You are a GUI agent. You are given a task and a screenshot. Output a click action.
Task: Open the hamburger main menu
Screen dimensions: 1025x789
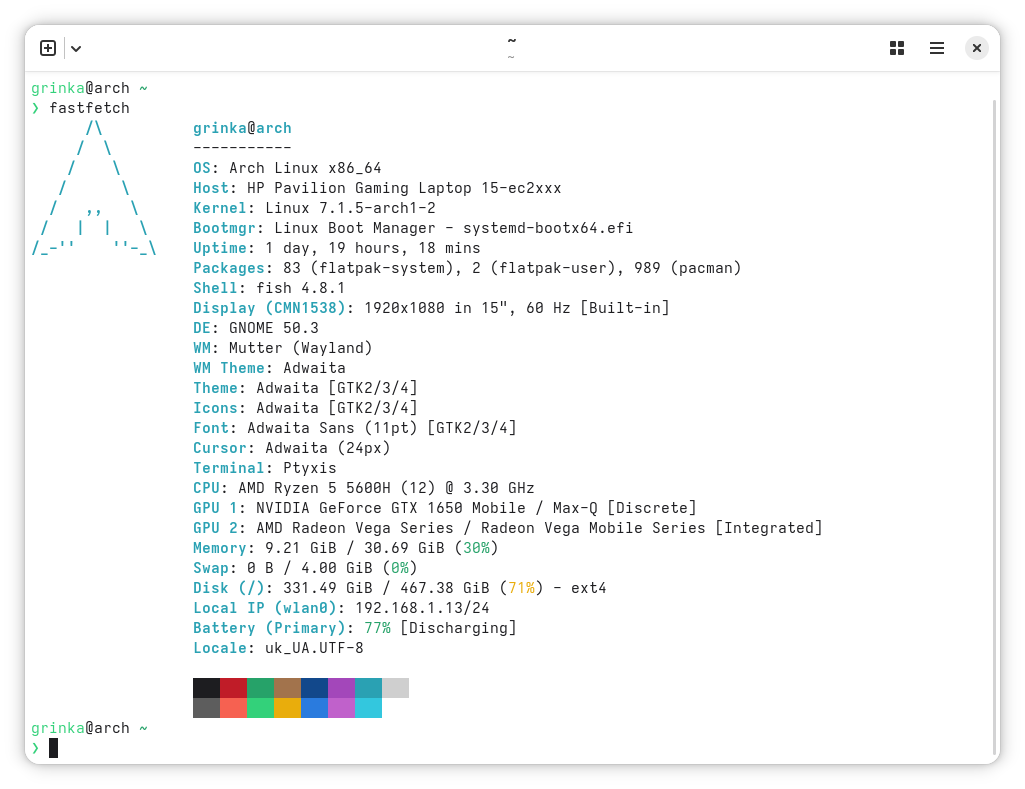tap(937, 48)
